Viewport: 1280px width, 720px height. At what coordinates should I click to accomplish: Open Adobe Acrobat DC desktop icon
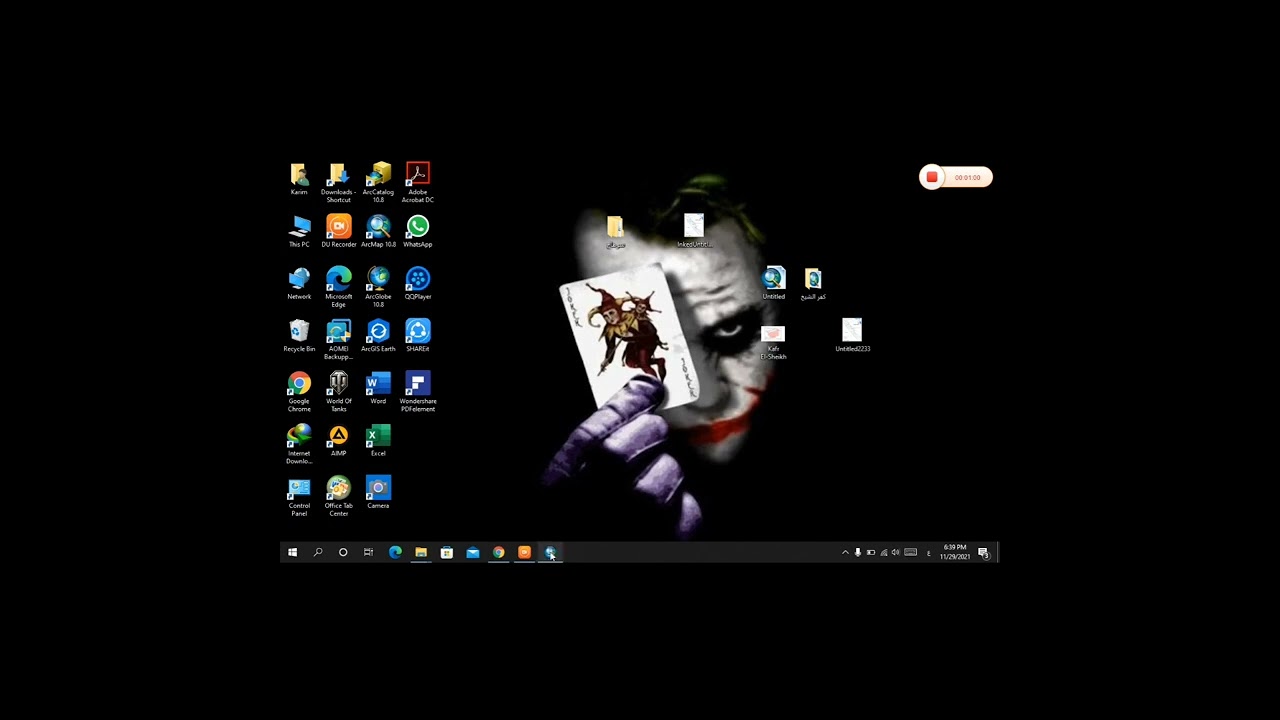418,182
